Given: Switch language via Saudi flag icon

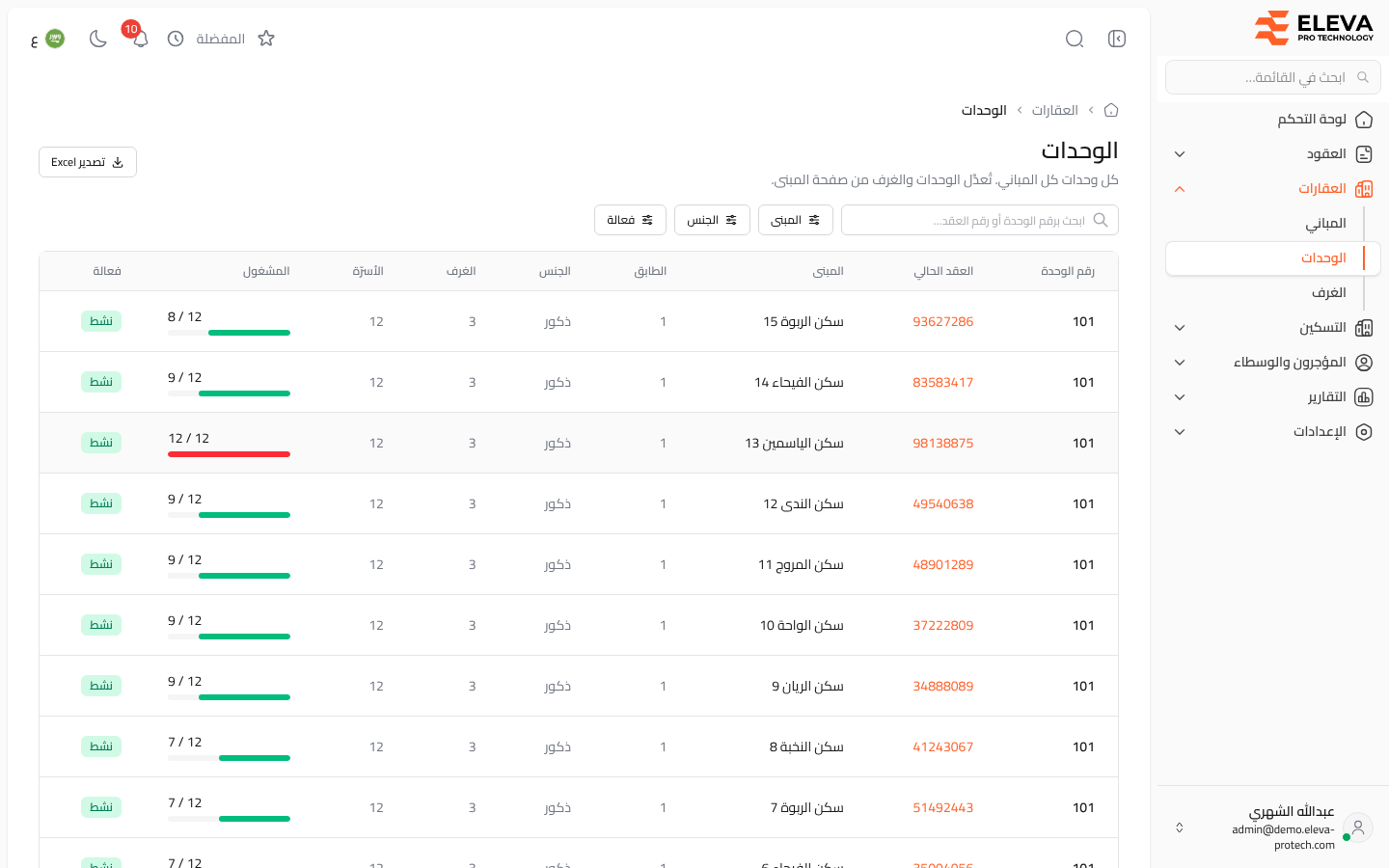Looking at the screenshot, I should click(55, 39).
